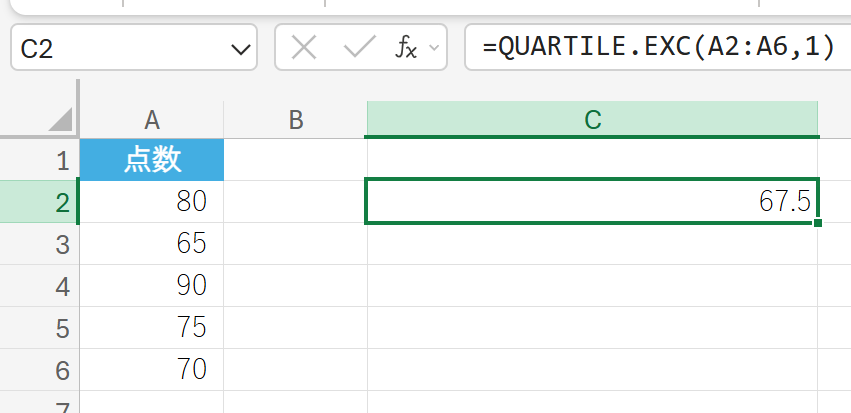
Task: Select column C header
Action: (592, 120)
